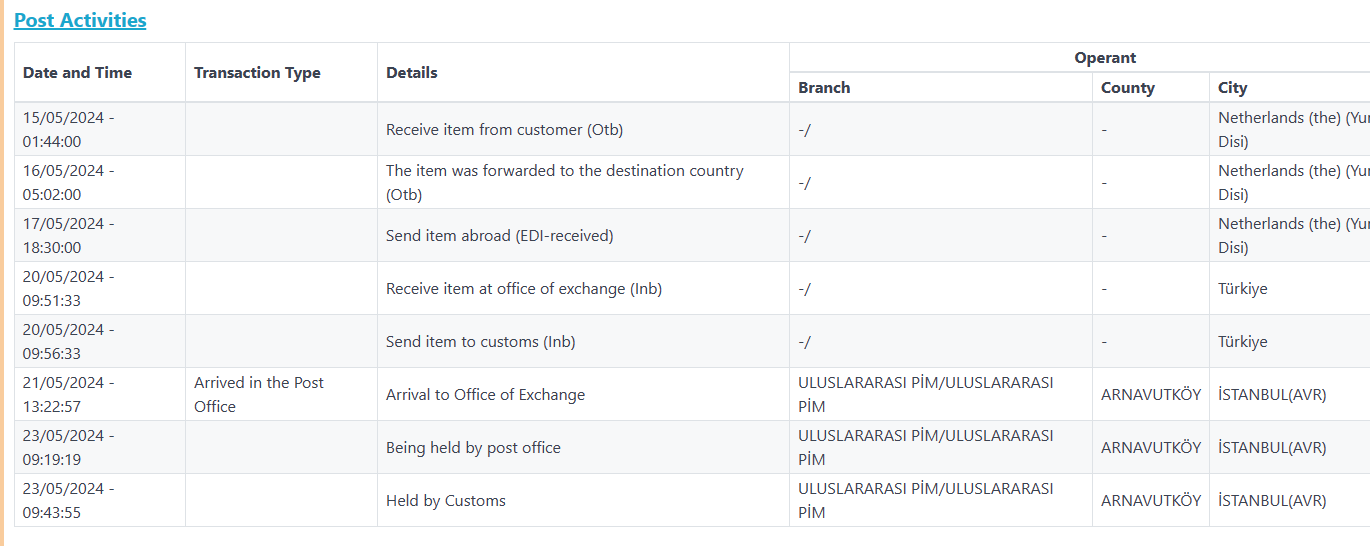Click Receive item at office of exchange
The image size is (1370, 546).
click(x=523, y=289)
